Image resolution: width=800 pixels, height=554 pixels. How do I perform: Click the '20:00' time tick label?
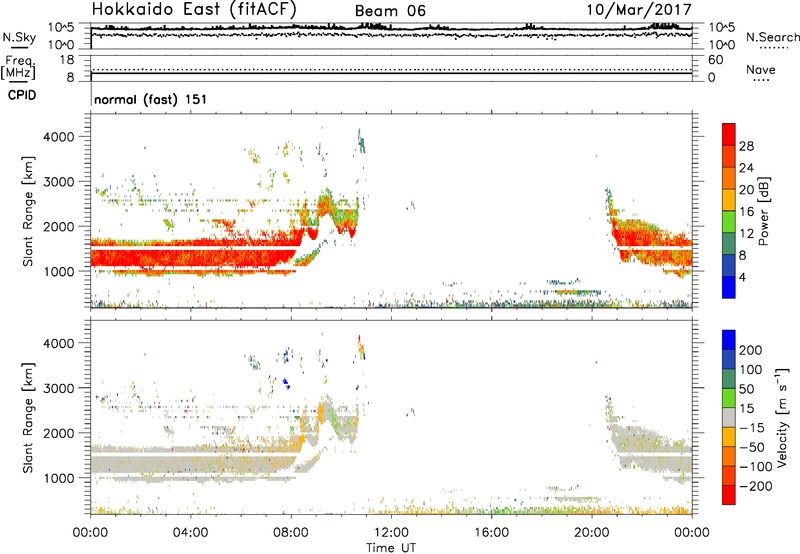592,532
